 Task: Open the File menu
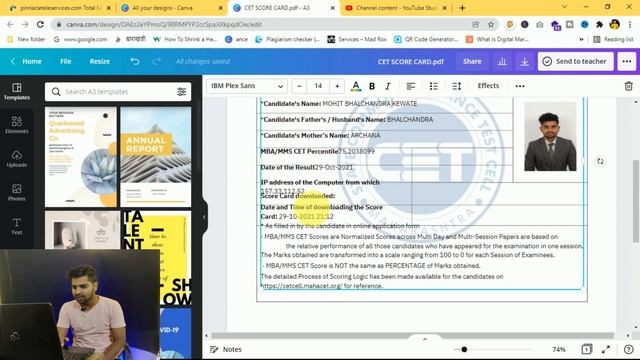[66, 62]
